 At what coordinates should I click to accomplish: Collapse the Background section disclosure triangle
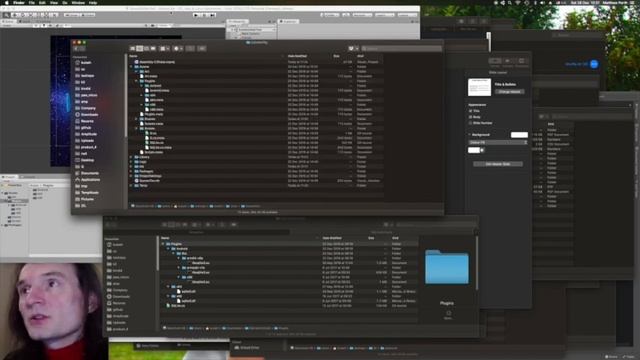point(470,135)
